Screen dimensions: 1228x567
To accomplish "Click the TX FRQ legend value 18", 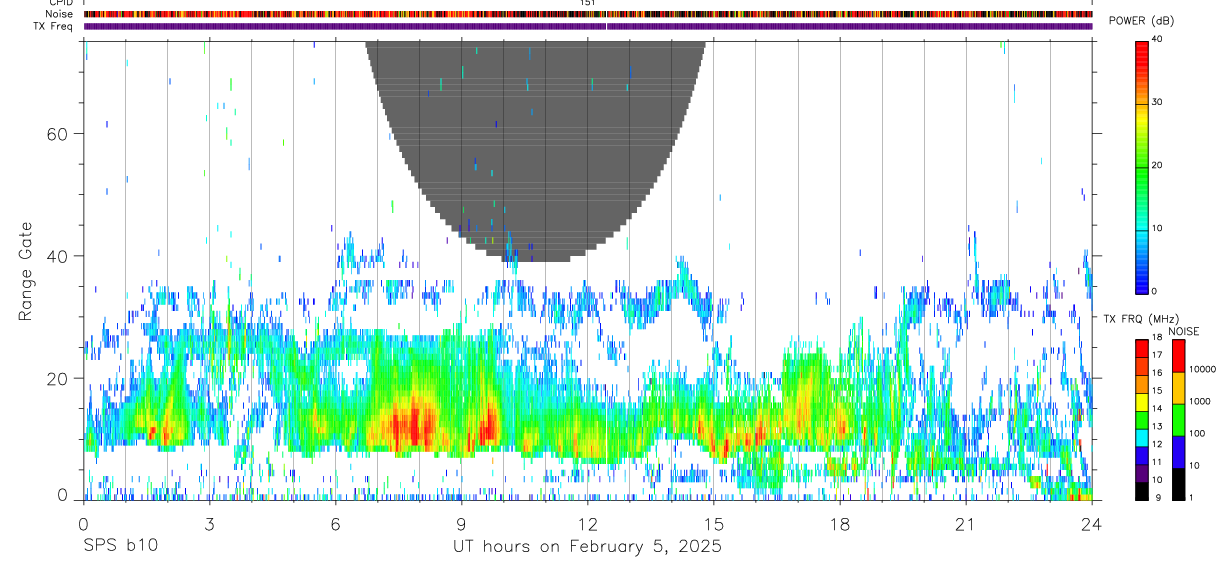I will click(1157, 338).
